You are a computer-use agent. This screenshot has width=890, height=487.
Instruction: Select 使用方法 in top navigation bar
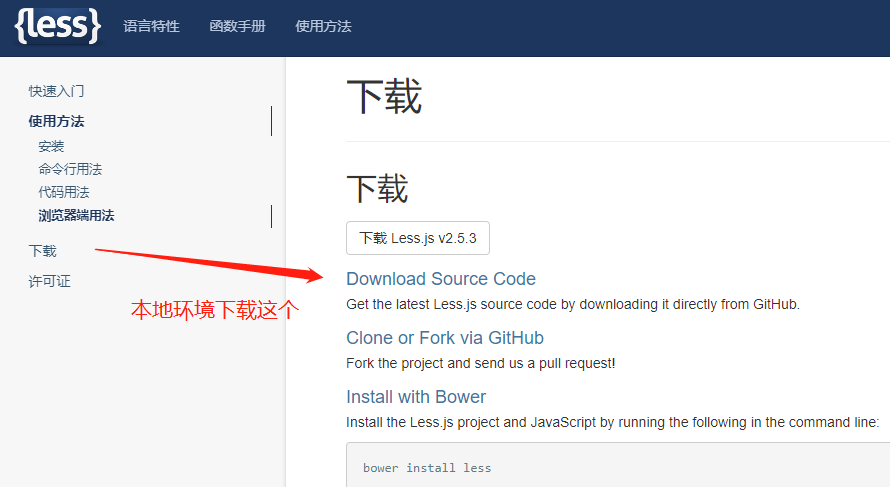pyautogui.click(x=324, y=26)
